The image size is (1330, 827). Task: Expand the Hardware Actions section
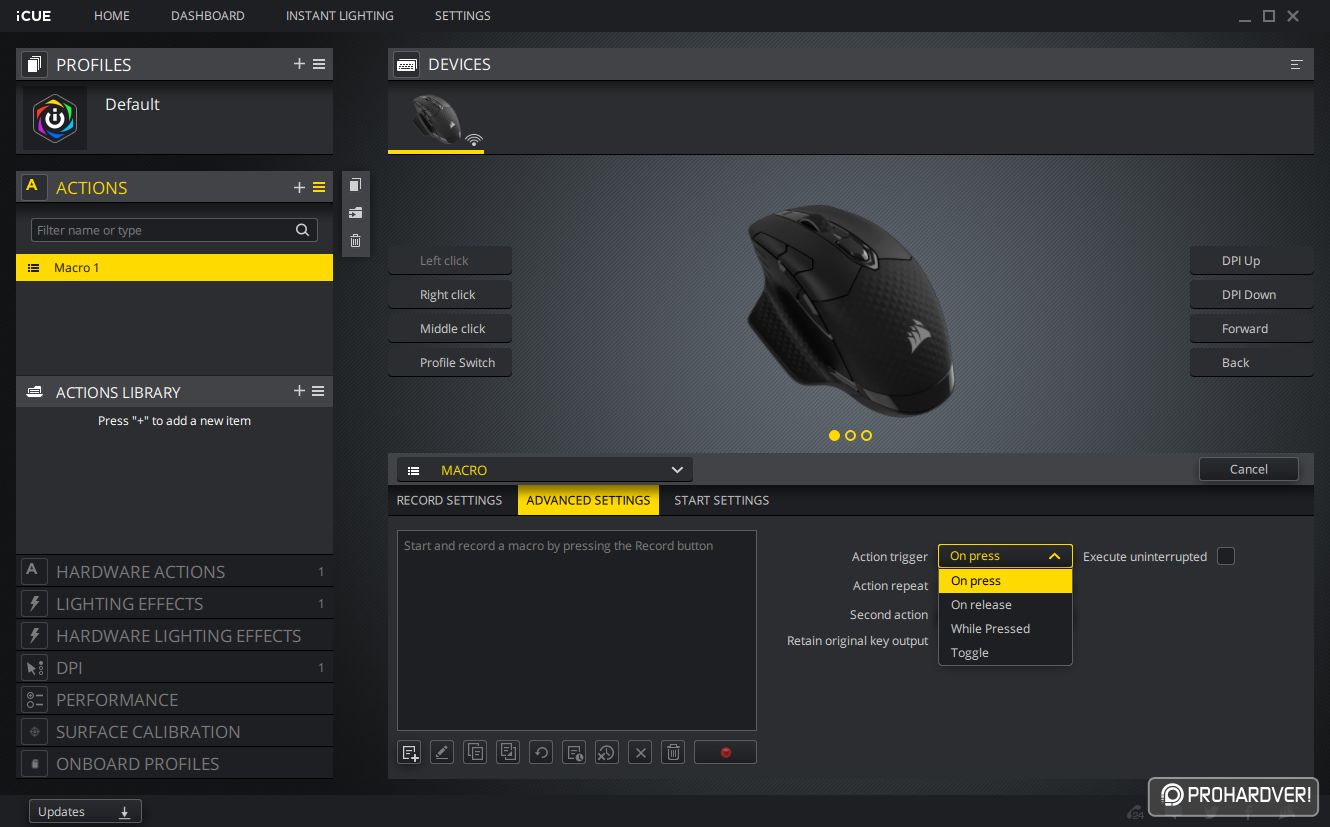[174, 571]
